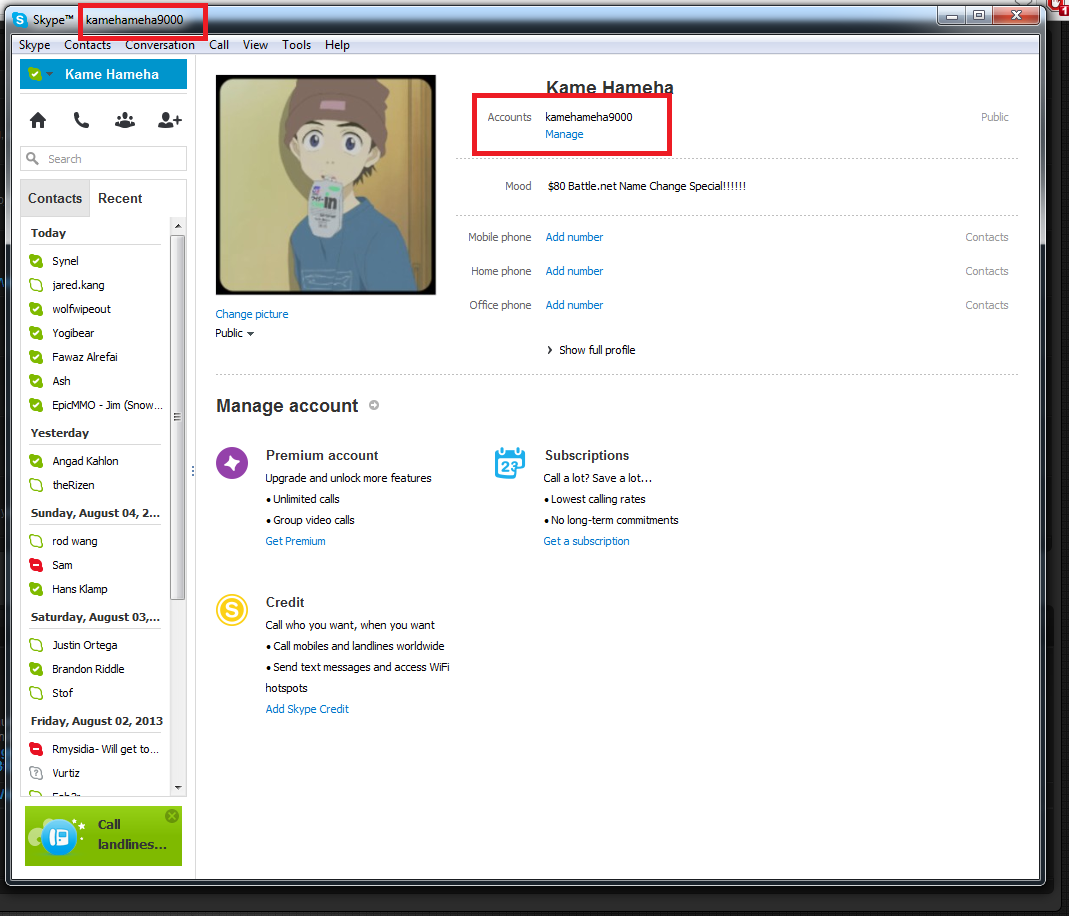1069x916 pixels.
Task: Create a group using the people icon
Action: pos(125,121)
